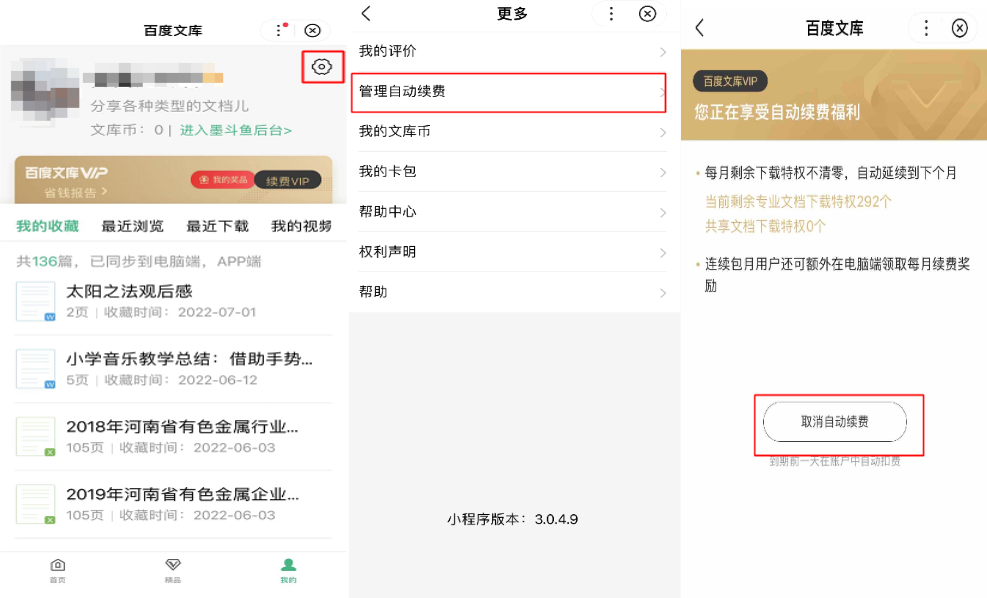Open 2019年河南省有色金属企业 document
Image resolution: width=987 pixels, height=598 pixels.
point(174,504)
